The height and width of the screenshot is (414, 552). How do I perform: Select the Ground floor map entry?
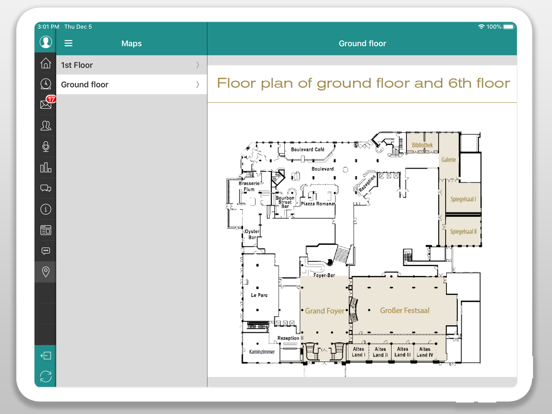pos(132,84)
